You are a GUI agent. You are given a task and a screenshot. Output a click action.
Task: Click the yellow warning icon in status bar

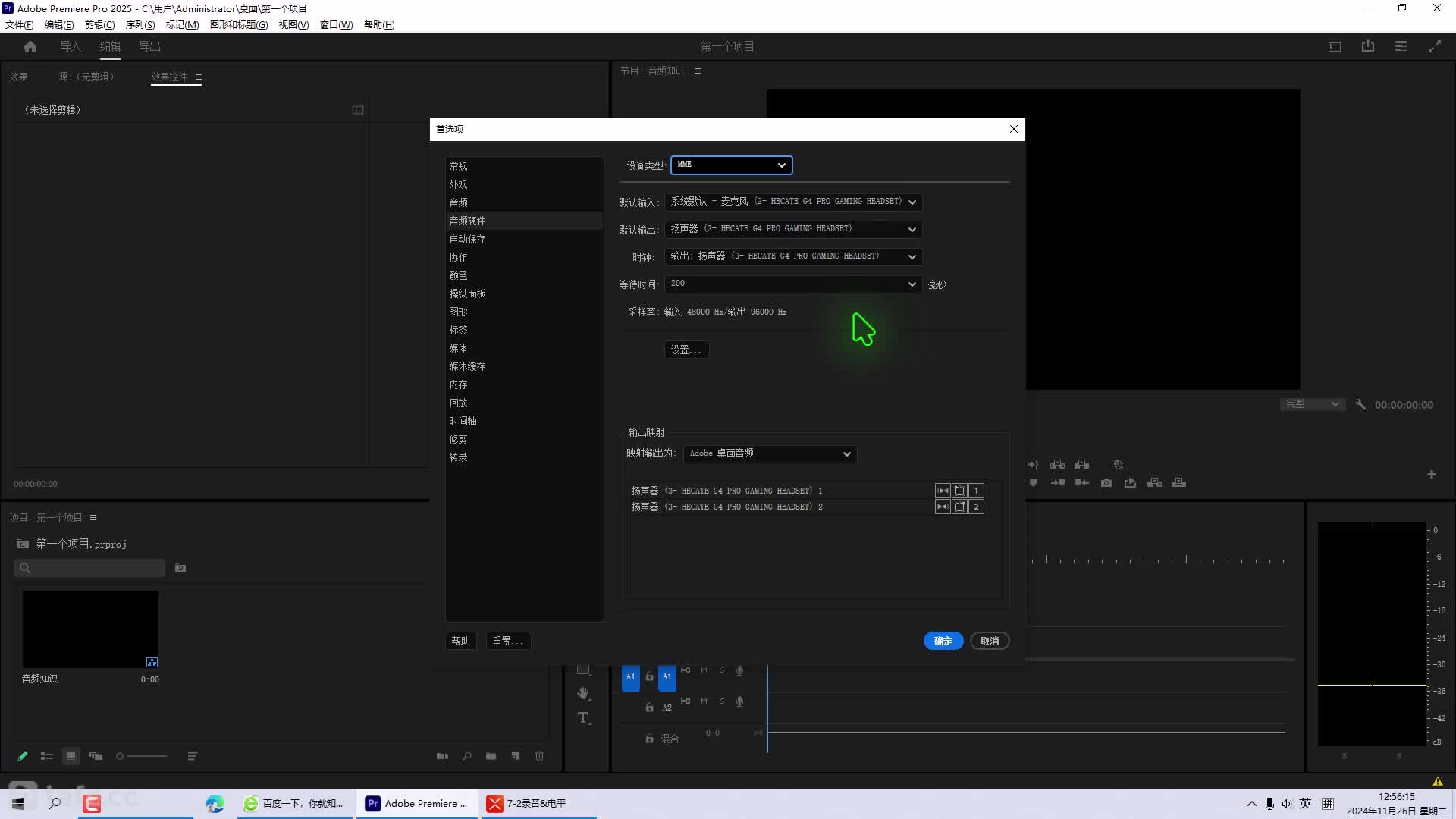[x=1438, y=782]
